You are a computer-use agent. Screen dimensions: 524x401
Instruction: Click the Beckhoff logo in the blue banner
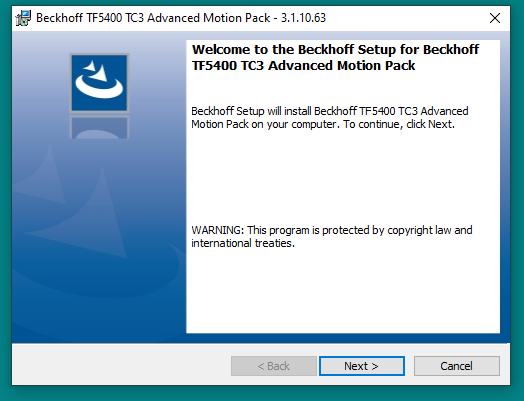point(99,83)
